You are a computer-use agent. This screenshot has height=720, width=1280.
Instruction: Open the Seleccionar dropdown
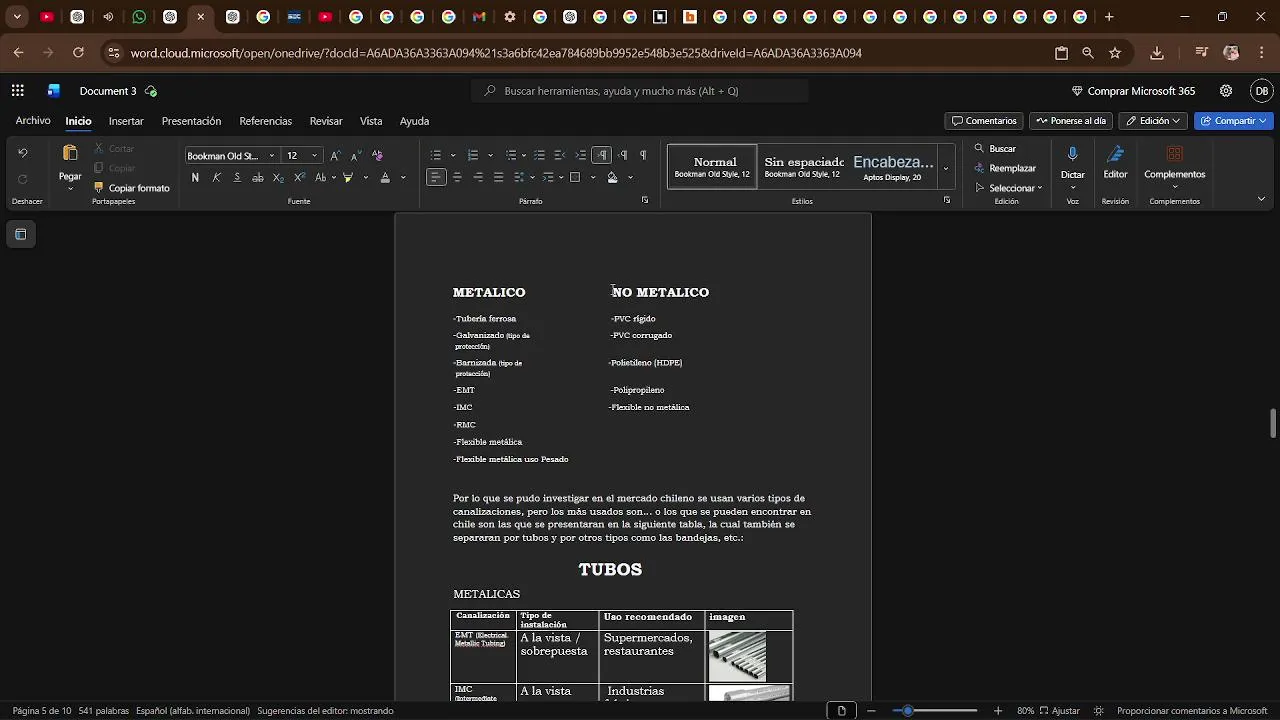(x=1009, y=188)
